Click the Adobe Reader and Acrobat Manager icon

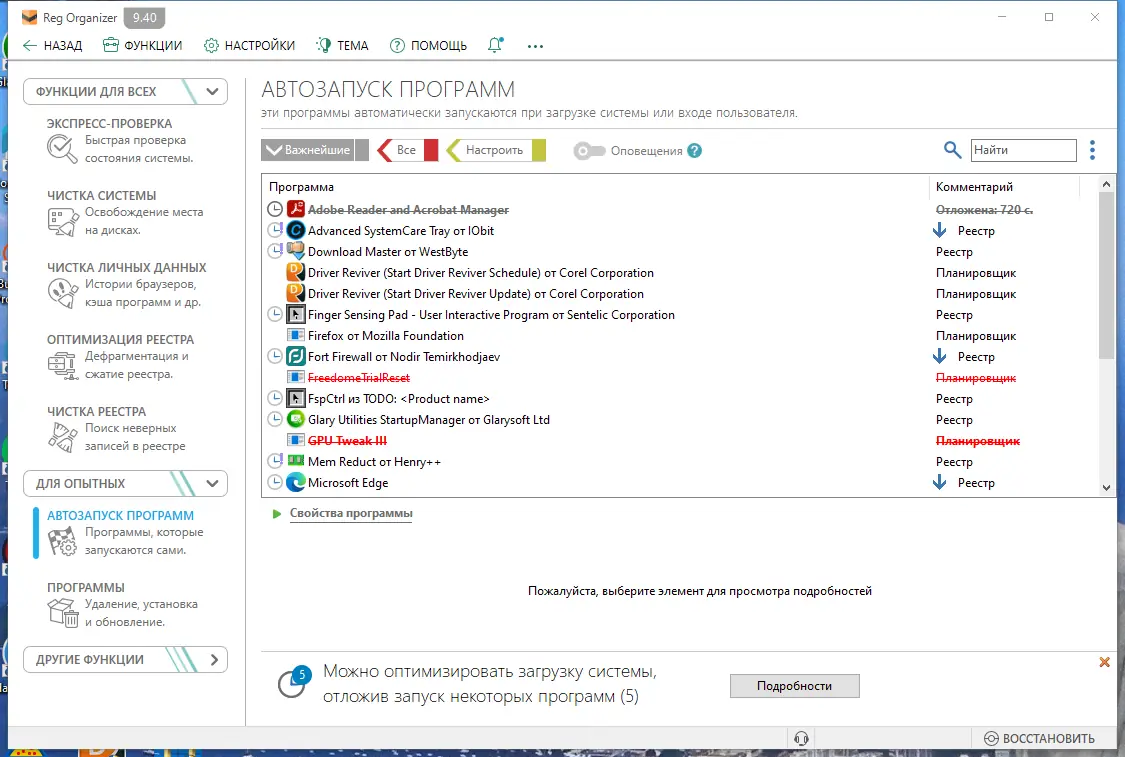(x=296, y=210)
